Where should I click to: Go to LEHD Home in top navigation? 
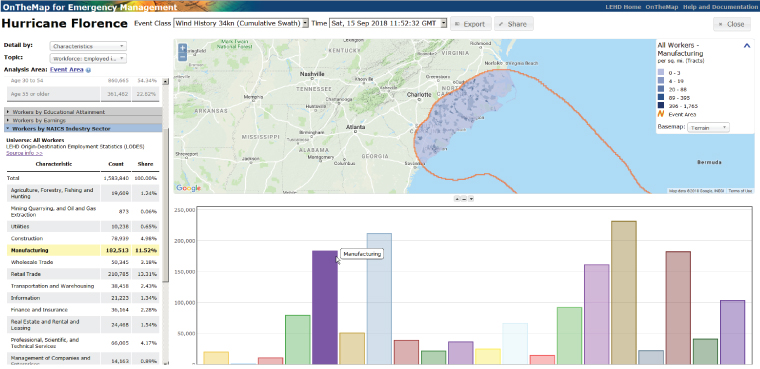pos(623,7)
